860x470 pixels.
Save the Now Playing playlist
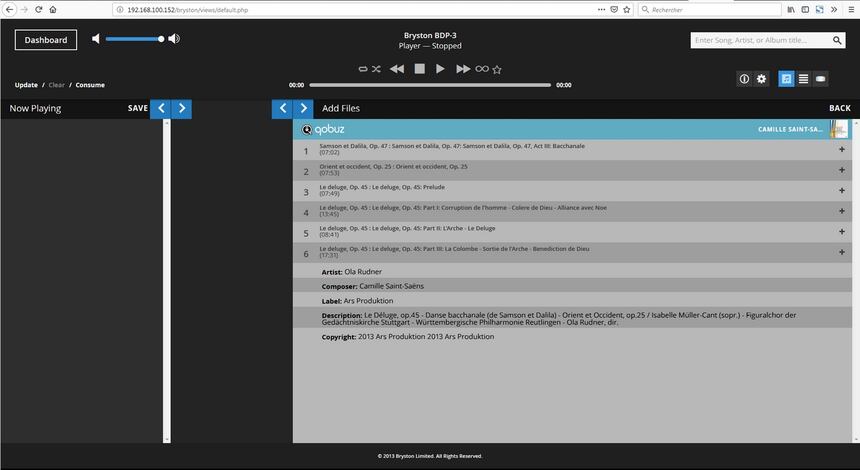pyautogui.click(x=138, y=109)
